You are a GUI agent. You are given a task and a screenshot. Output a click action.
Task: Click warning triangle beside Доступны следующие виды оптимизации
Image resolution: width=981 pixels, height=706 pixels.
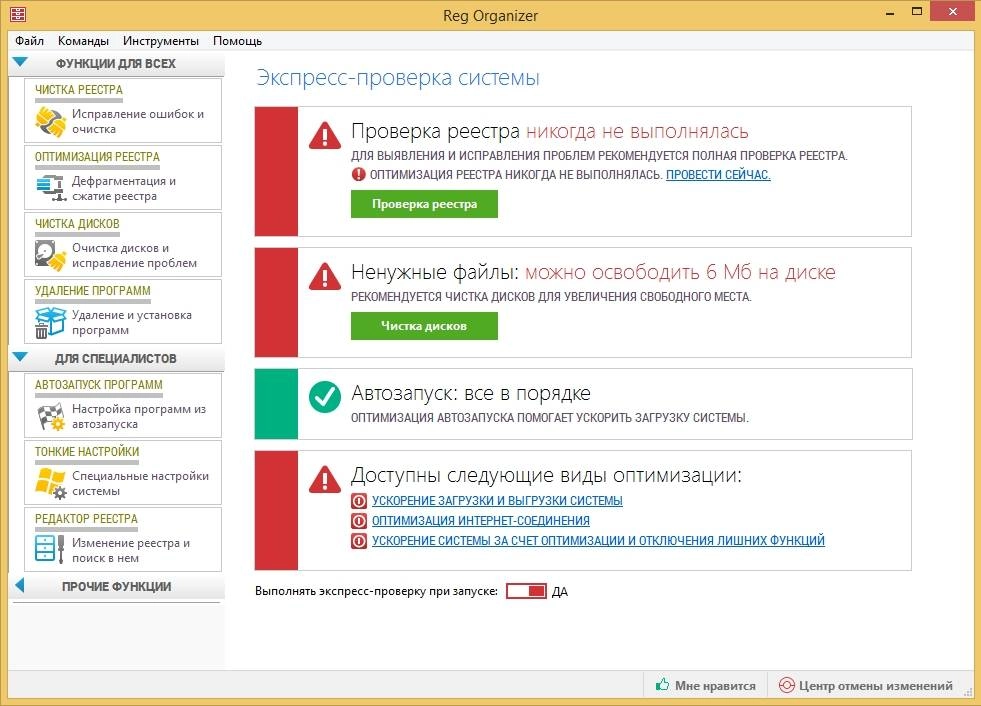[x=325, y=479]
